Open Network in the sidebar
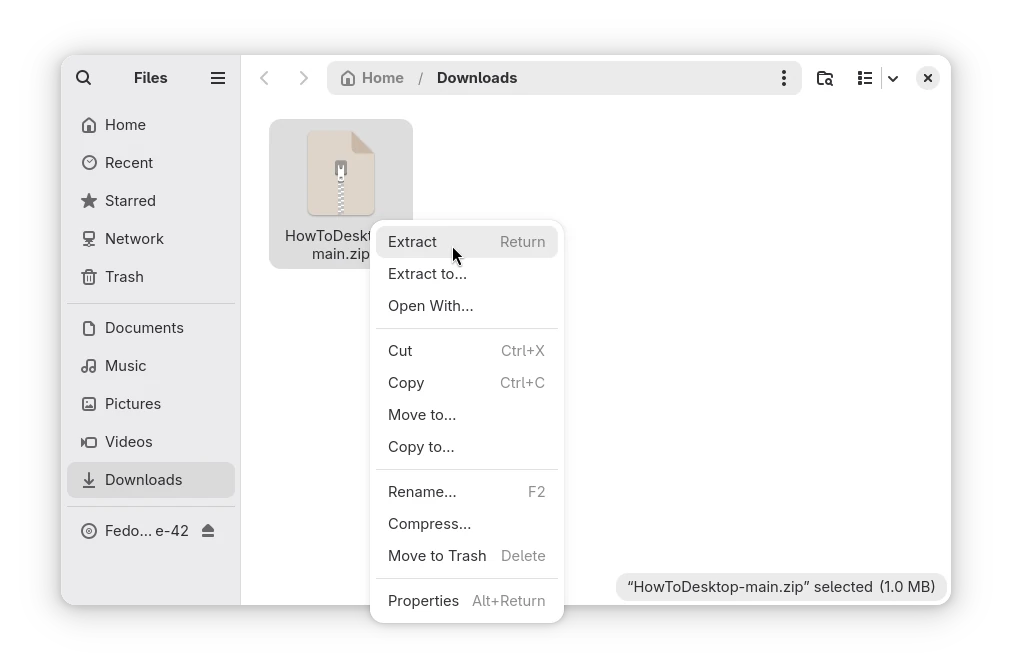This screenshot has height=672, width=1012. tap(151, 239)
